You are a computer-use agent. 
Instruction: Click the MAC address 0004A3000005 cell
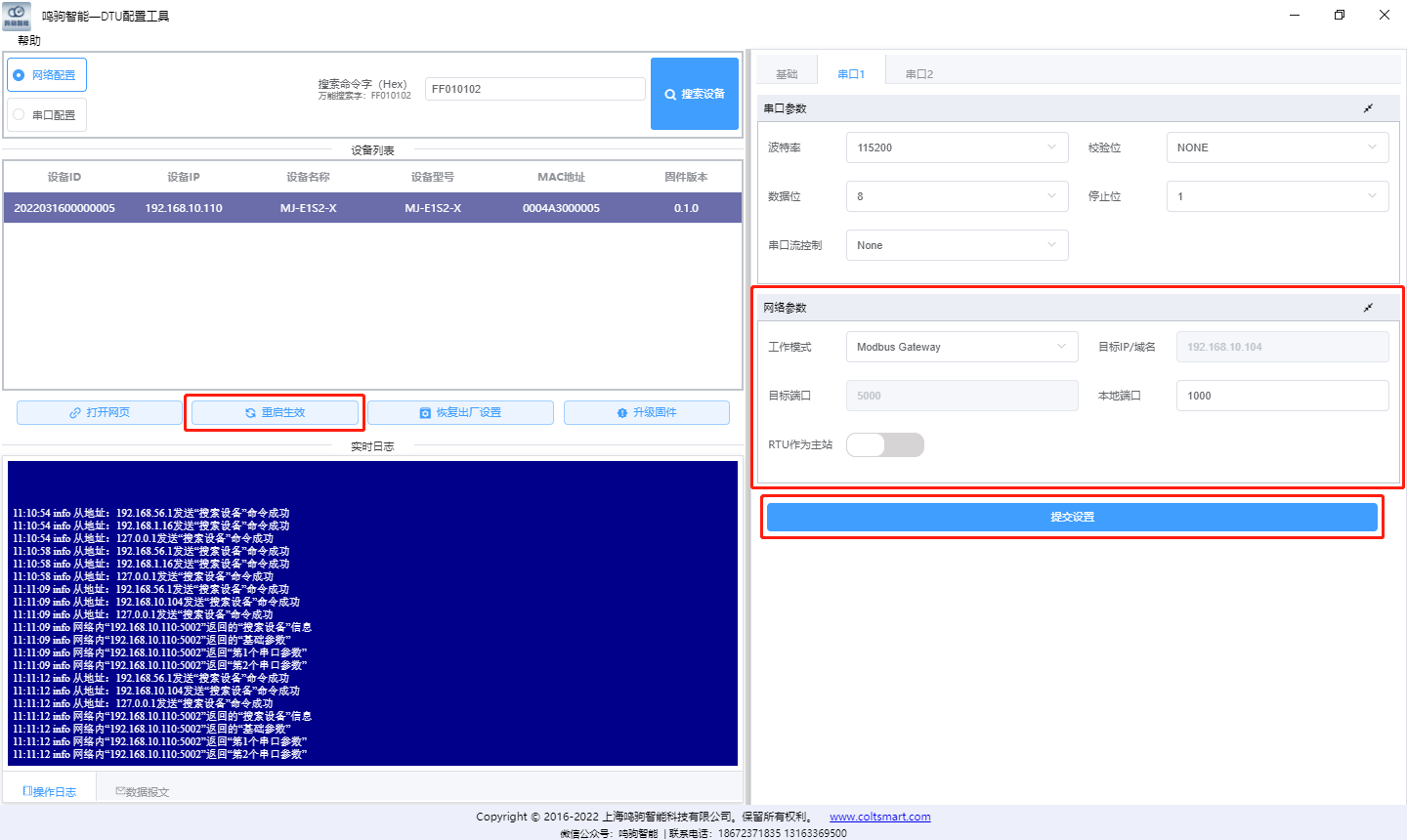click(x=561, y=208)
